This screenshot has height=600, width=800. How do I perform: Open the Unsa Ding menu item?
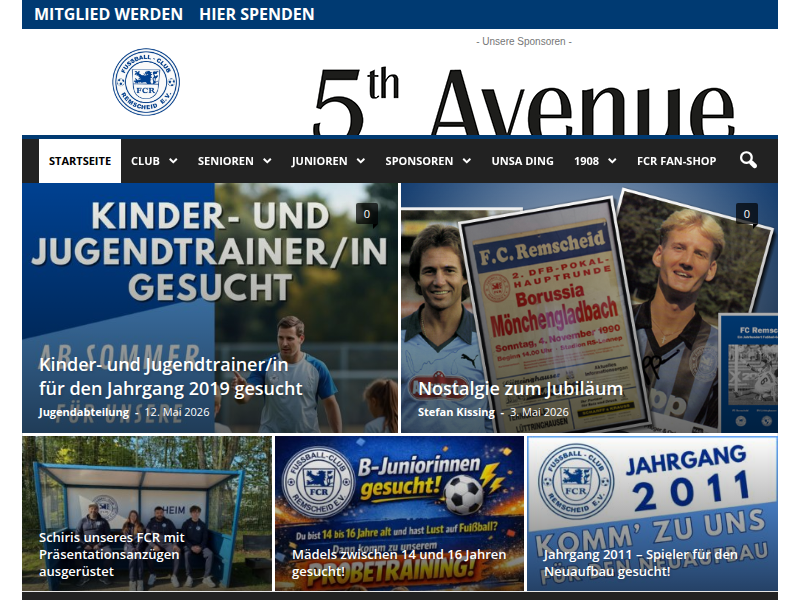coord(522,161)
